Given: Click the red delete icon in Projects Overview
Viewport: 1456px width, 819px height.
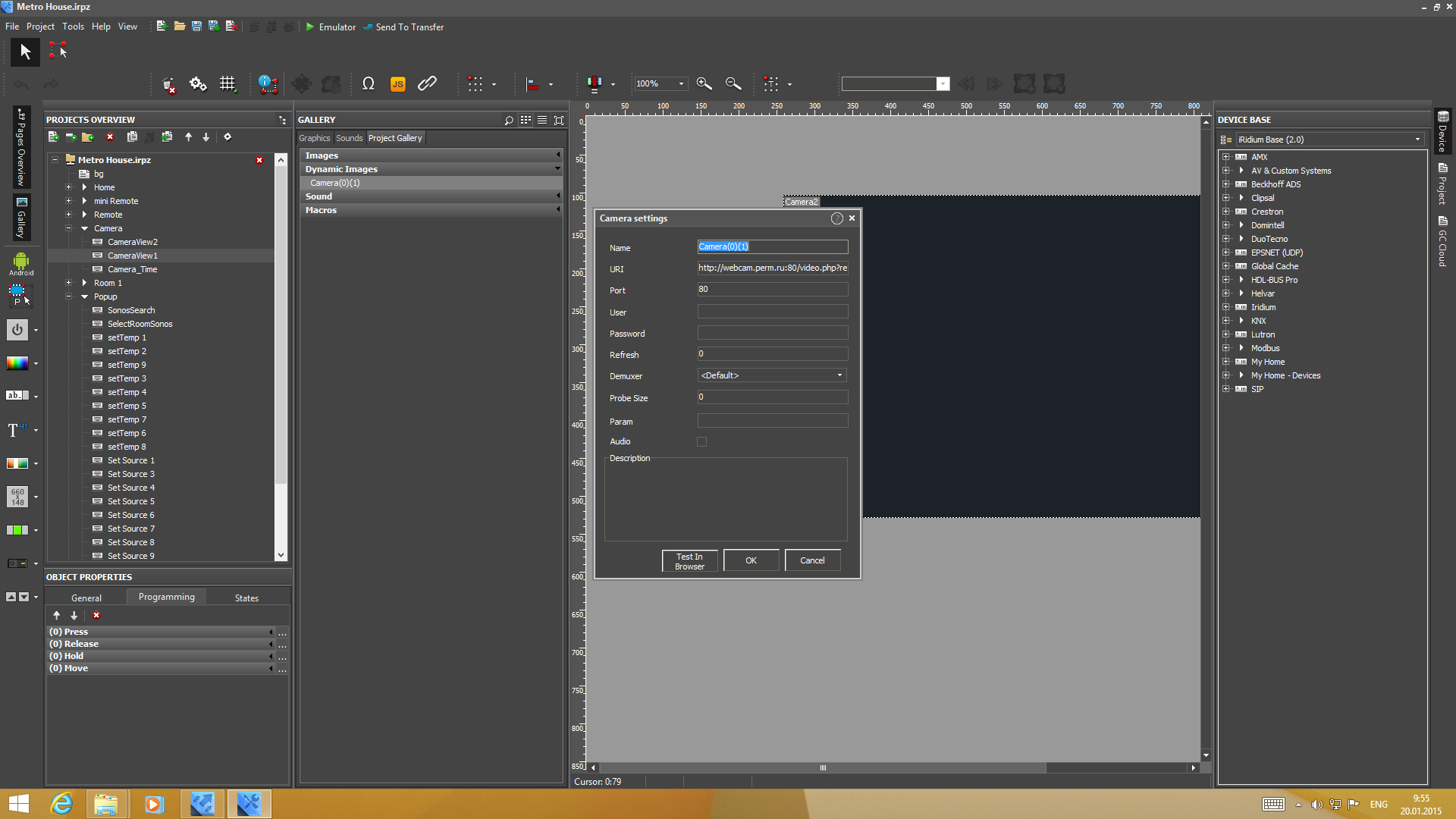Looking at the screenshot, I should (x=110, y=137).
